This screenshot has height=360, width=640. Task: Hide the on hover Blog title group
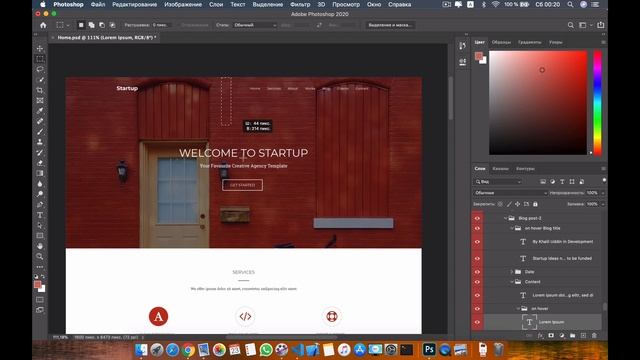pyautogui.click(x=477, y=228)
